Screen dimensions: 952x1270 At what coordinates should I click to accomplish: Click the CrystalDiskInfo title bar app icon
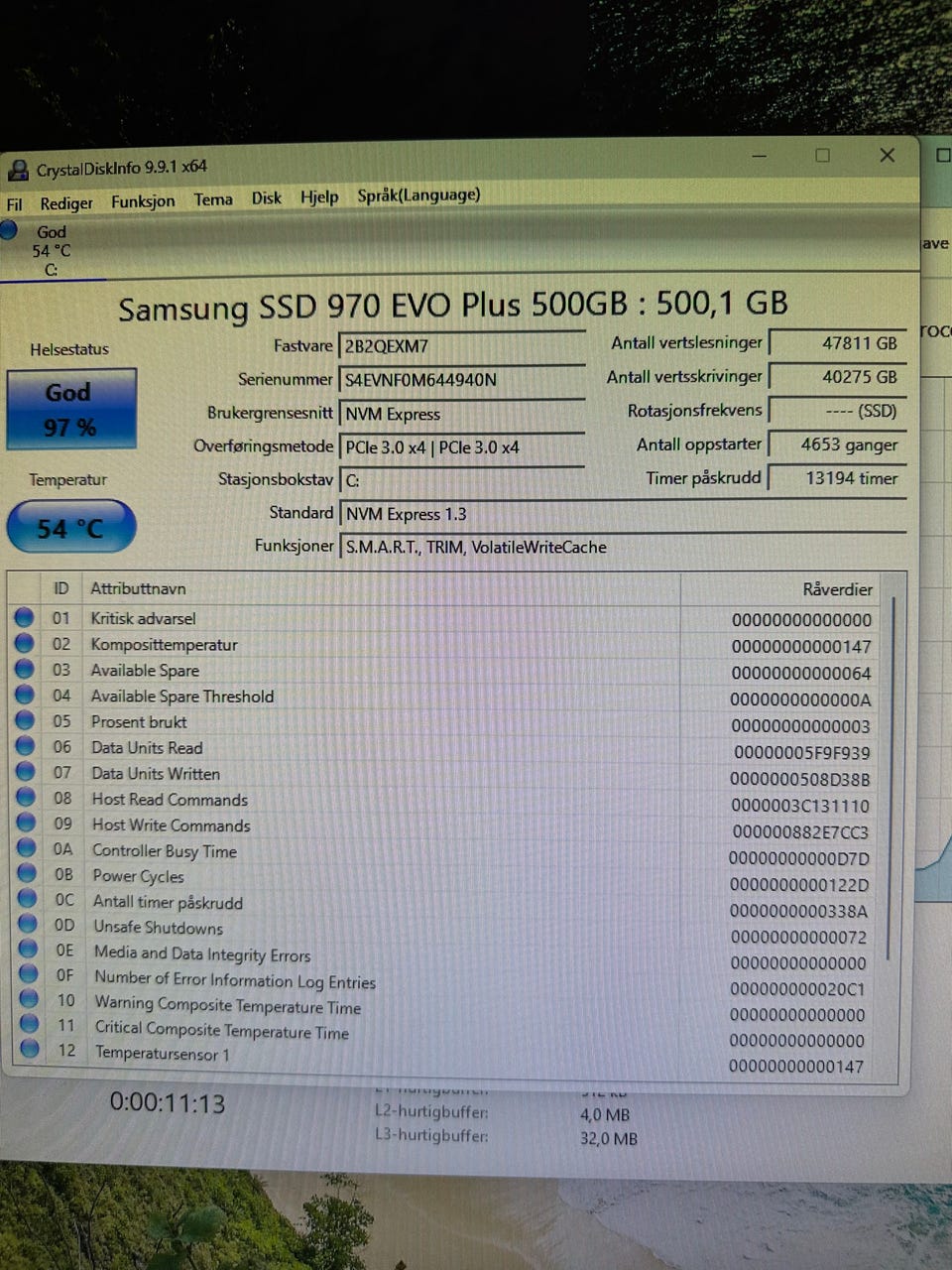click(18, 170)
